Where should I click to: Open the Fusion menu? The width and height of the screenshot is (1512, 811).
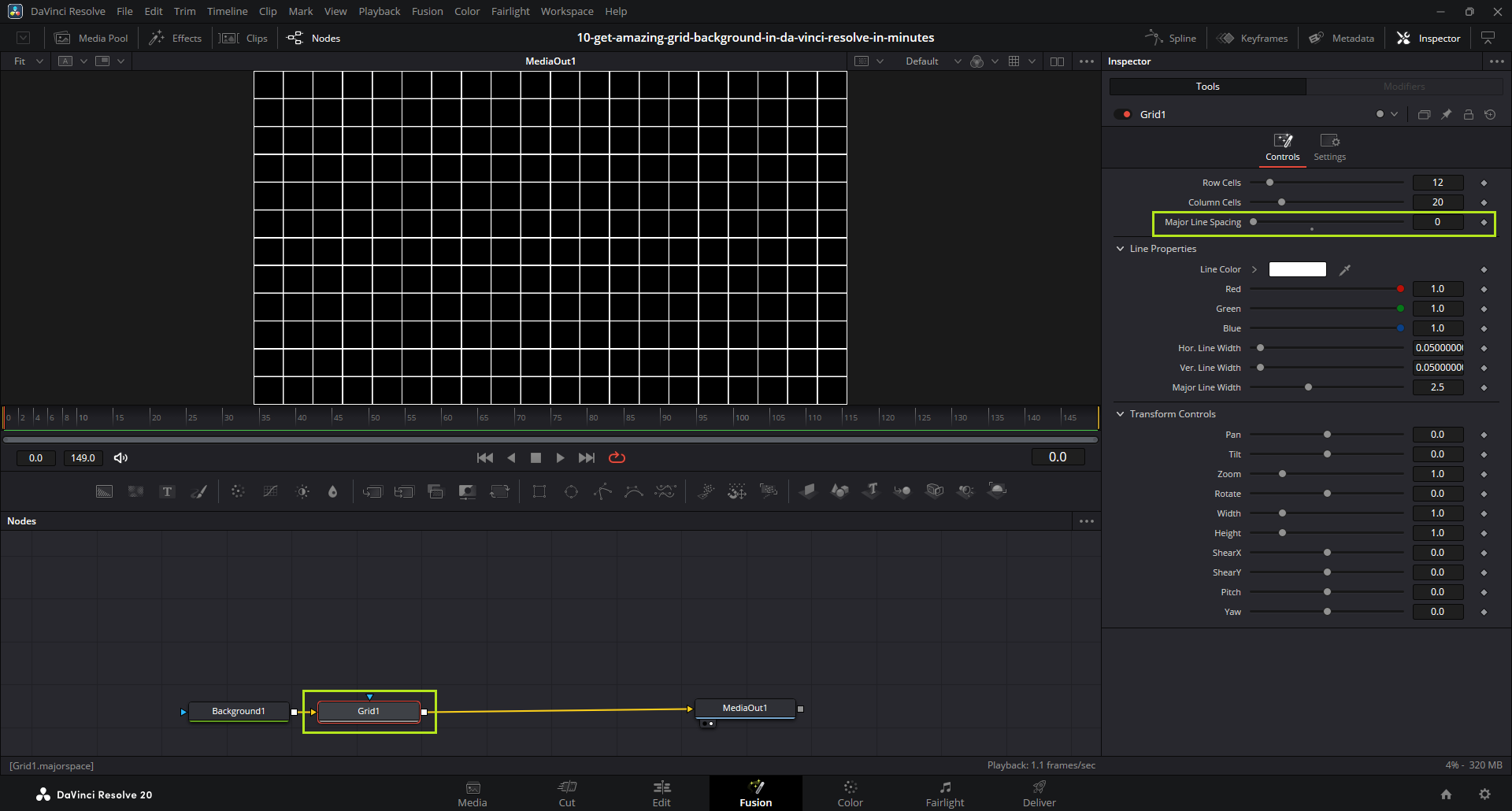tap(427, 11)
